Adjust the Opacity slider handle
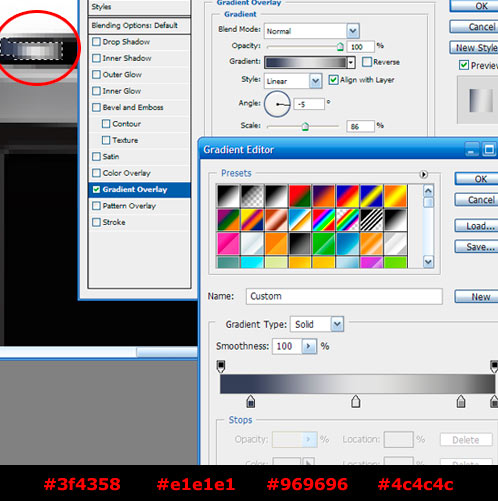 pyautogui.click(x=340, y=47)
